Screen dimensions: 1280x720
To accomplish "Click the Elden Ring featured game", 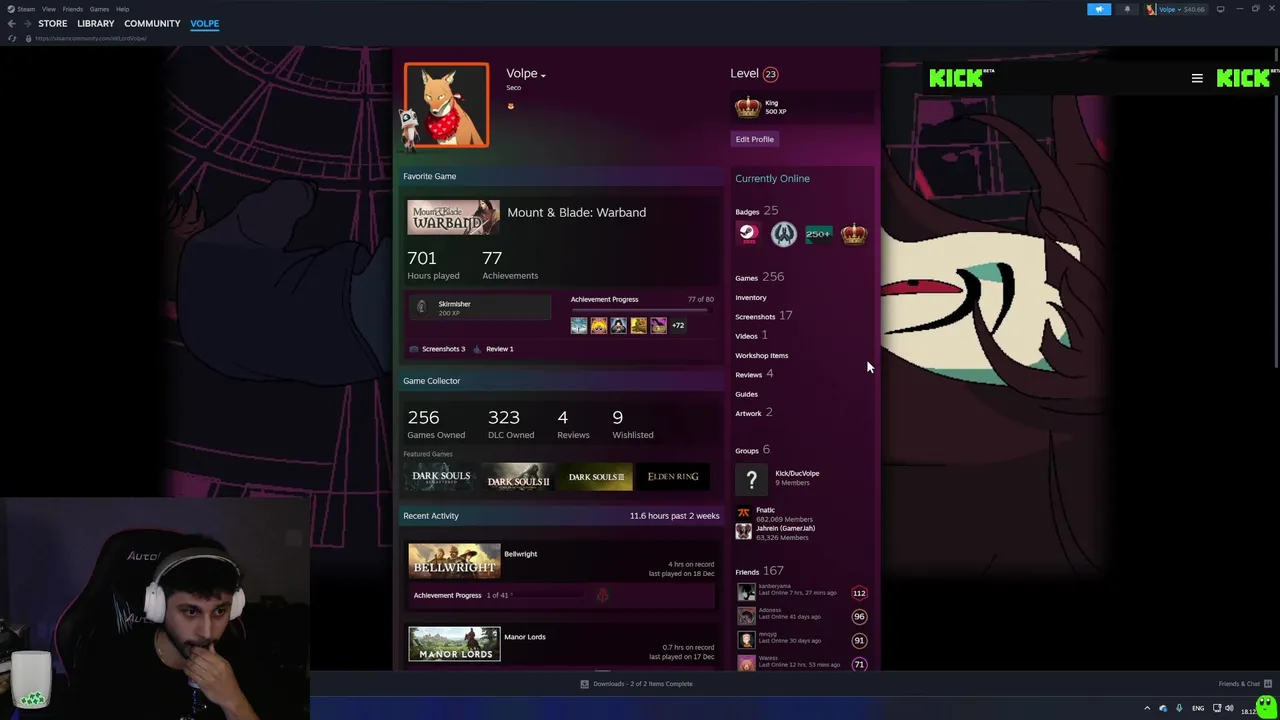I will pyautogui.click(x=673, y=477).
